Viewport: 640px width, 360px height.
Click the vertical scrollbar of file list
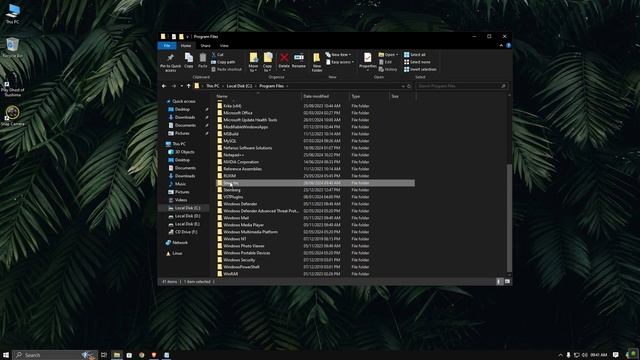[509, 218]
